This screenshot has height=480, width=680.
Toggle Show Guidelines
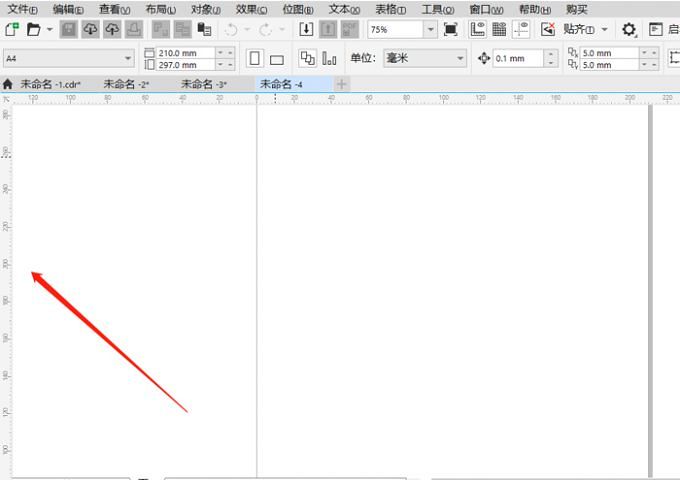click(x=521, y=29)
